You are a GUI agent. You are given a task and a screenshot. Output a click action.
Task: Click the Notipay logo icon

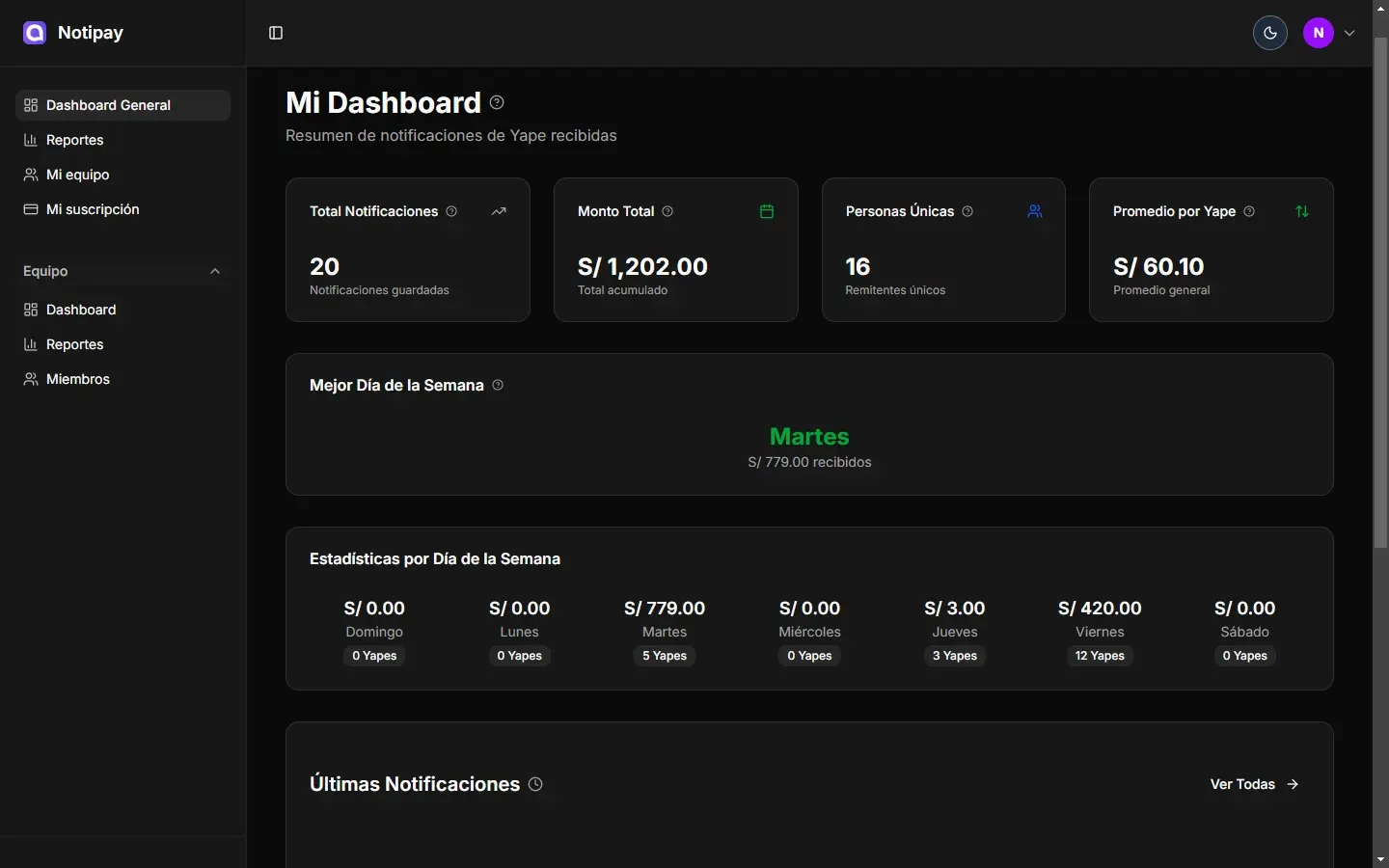pyautogui.click(x=34, y=32)
